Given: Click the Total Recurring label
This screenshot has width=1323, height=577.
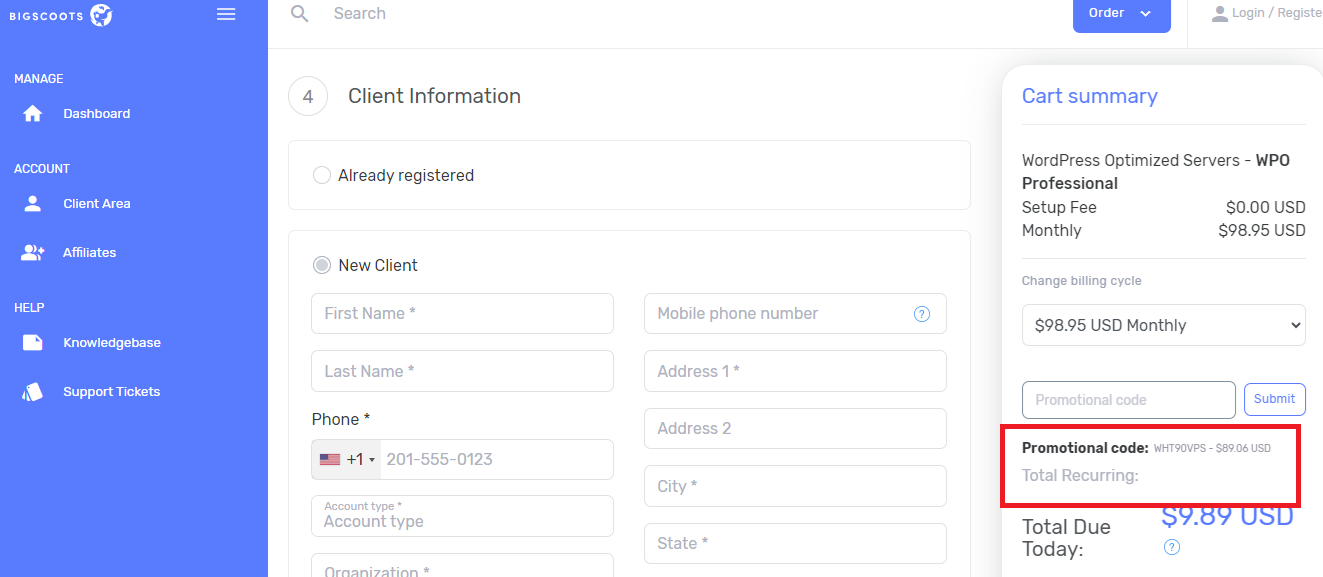Looking at the screenshot, I should [1080, 476].
